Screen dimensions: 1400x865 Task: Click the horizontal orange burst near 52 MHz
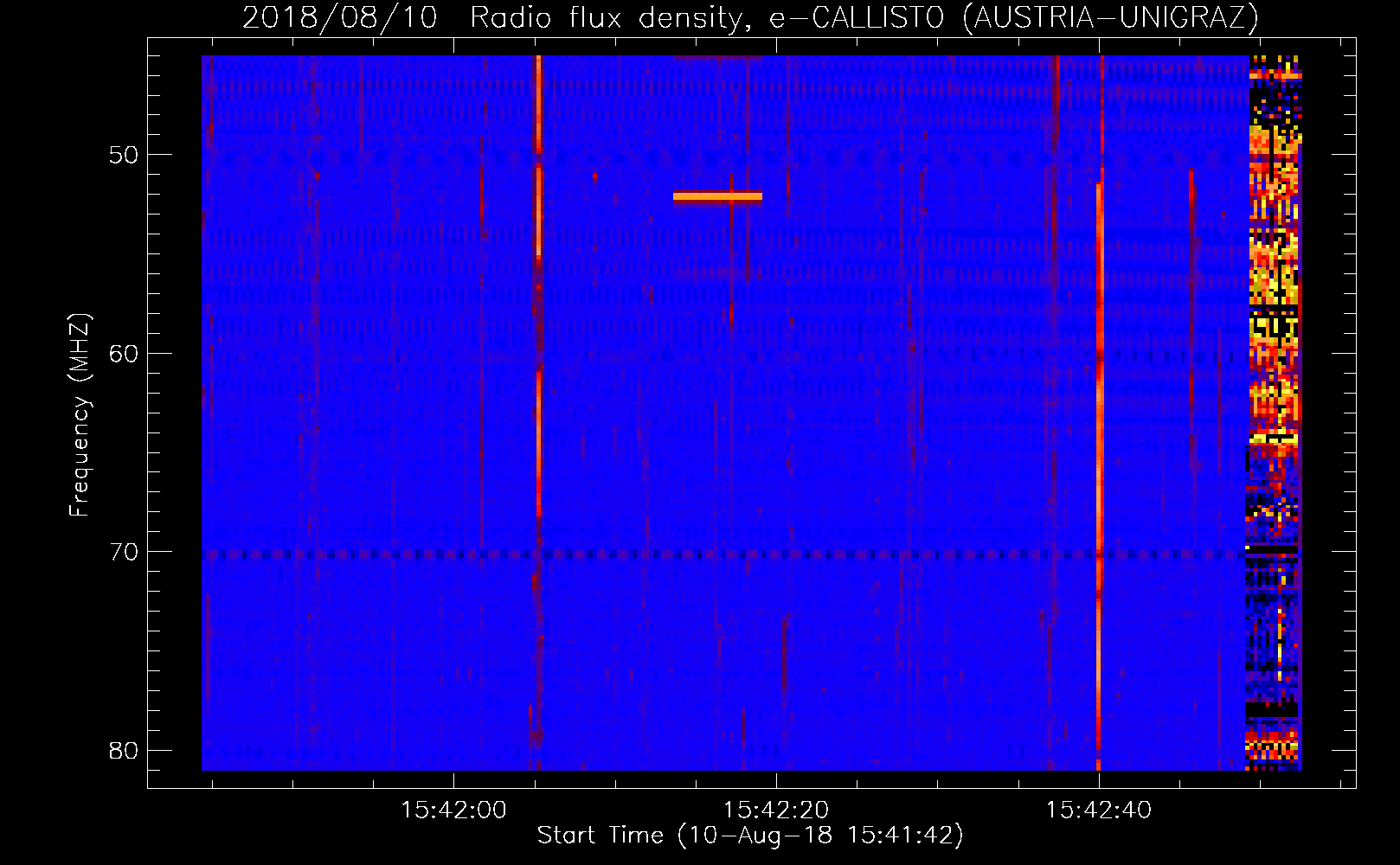pyautogui.click(x=717, y=197)
